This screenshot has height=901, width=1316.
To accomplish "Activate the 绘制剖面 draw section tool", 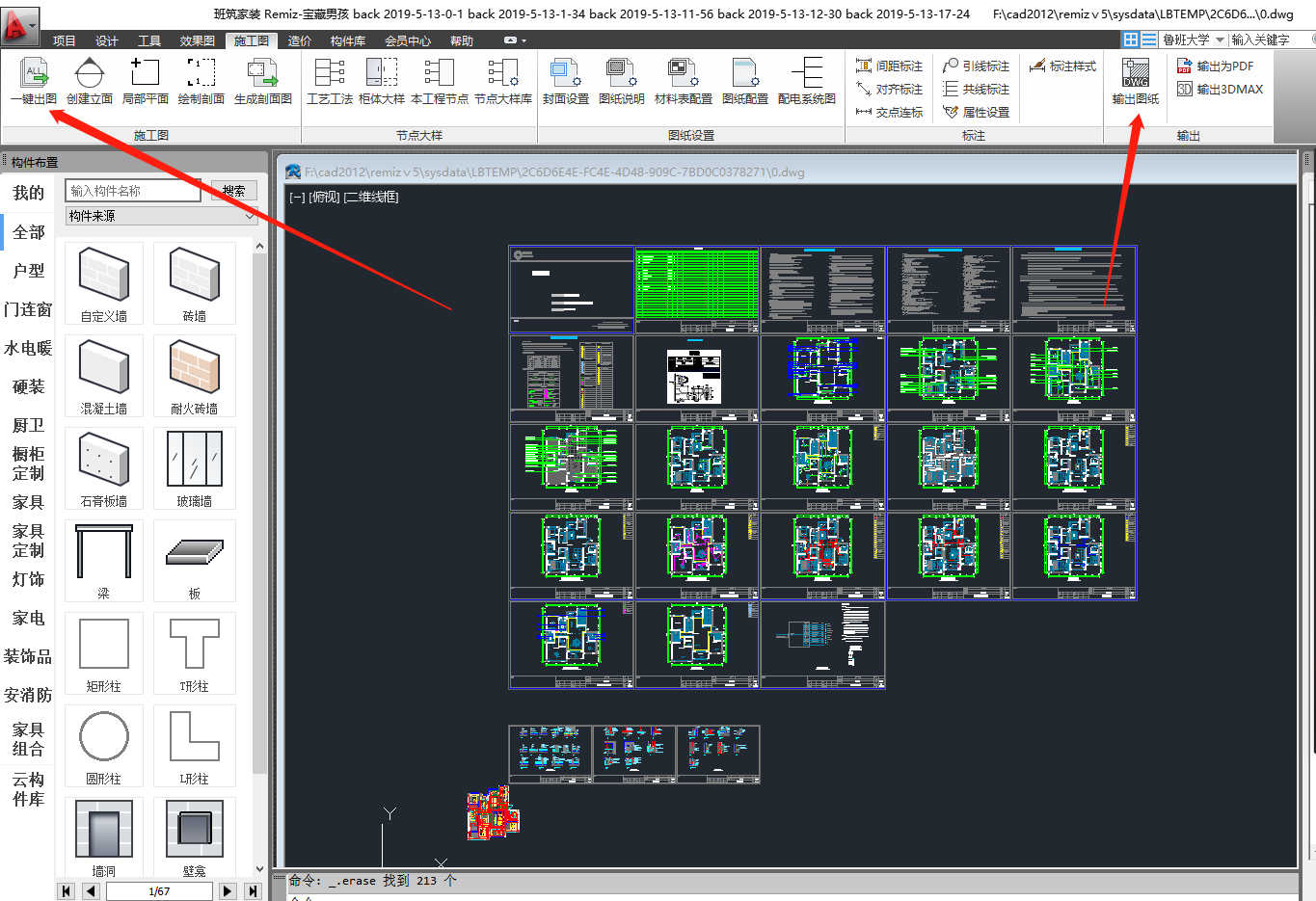I will [201, 81].
